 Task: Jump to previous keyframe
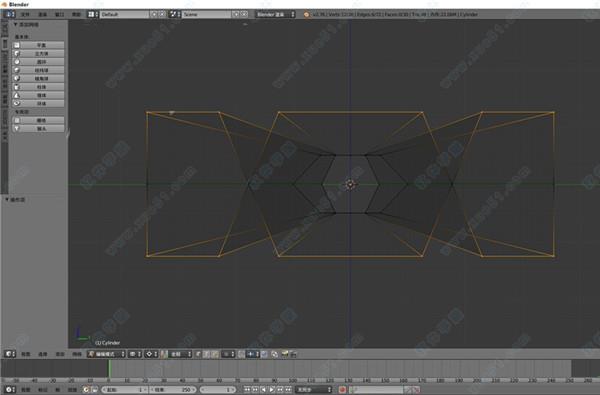pos(255,390)
